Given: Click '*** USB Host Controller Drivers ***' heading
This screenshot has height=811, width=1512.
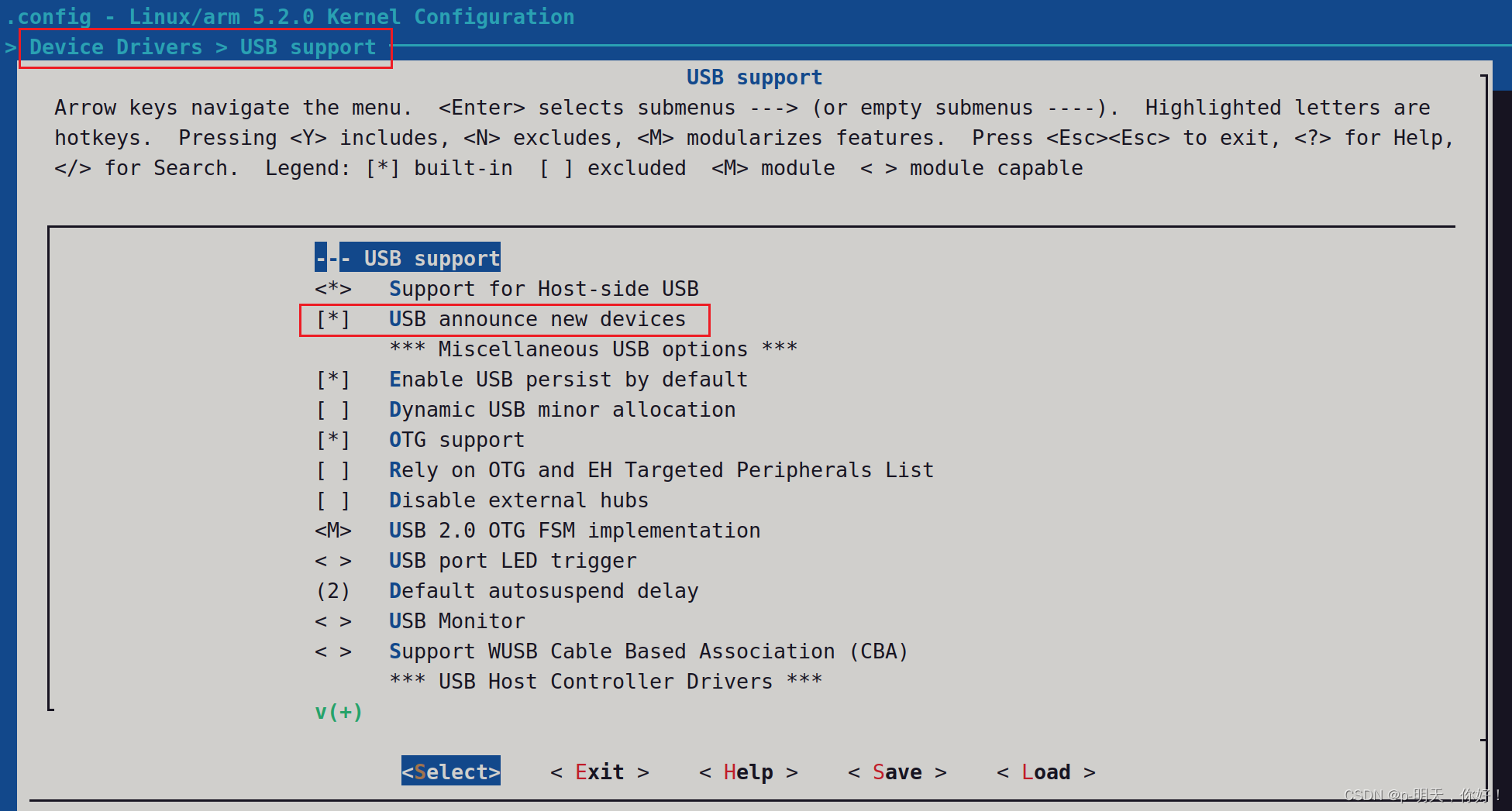Looking at the screenshot, I should 606,682.
